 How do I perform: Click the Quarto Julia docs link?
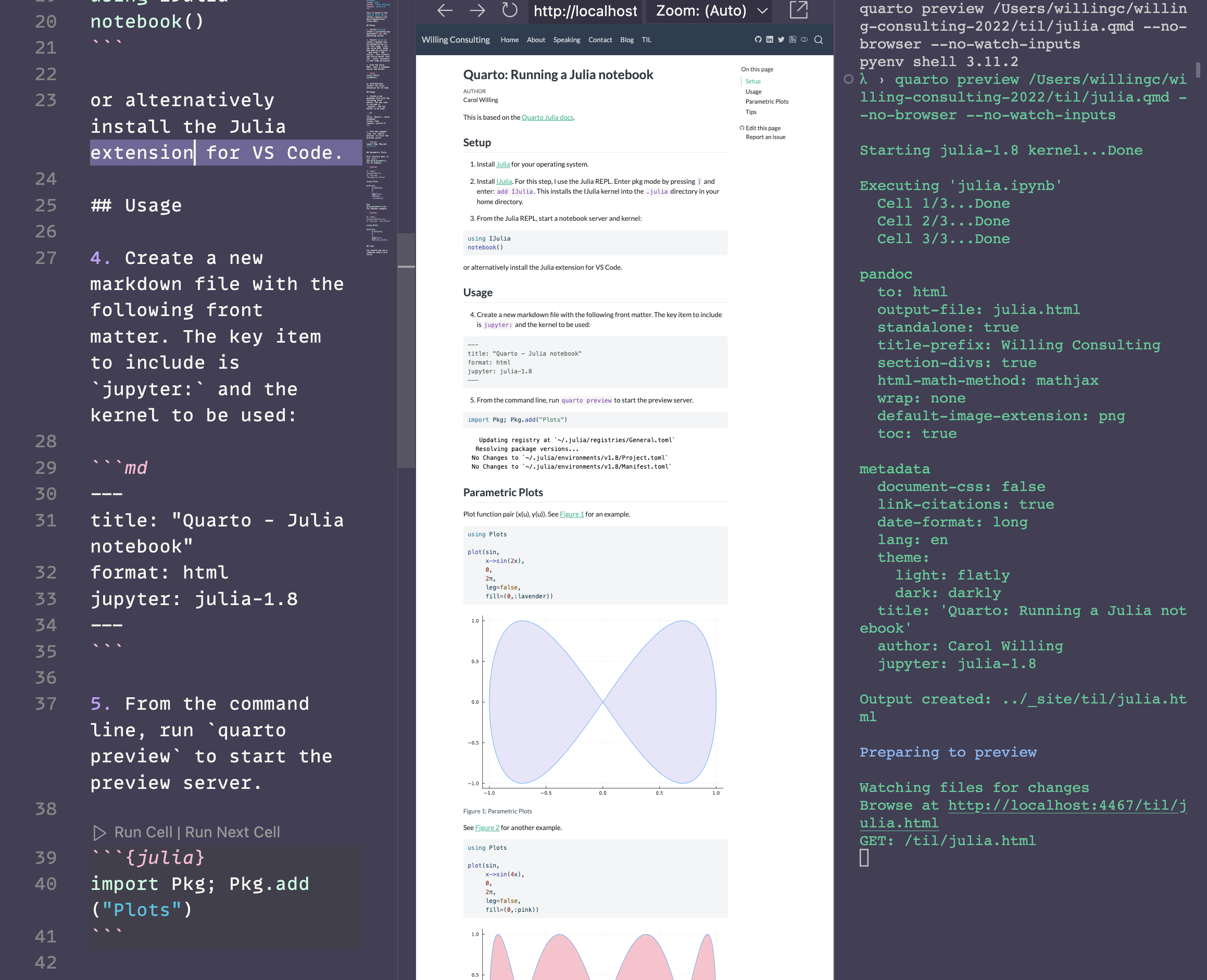coord(547,117)
